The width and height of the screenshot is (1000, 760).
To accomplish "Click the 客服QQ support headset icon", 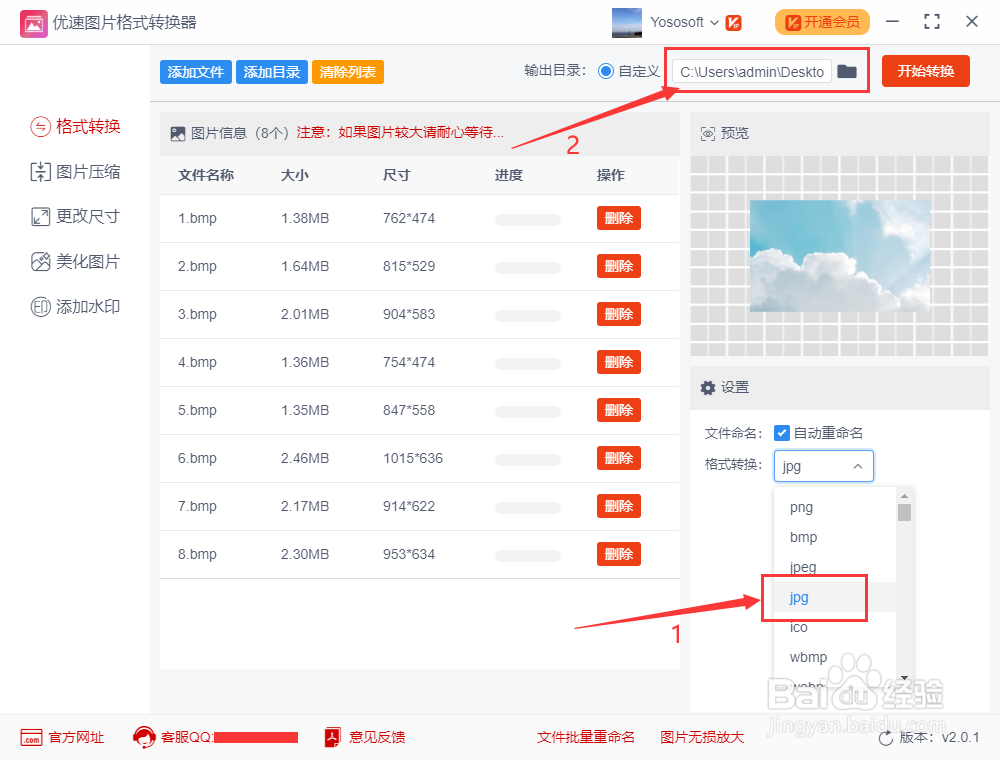I will [x=144, y=737].
